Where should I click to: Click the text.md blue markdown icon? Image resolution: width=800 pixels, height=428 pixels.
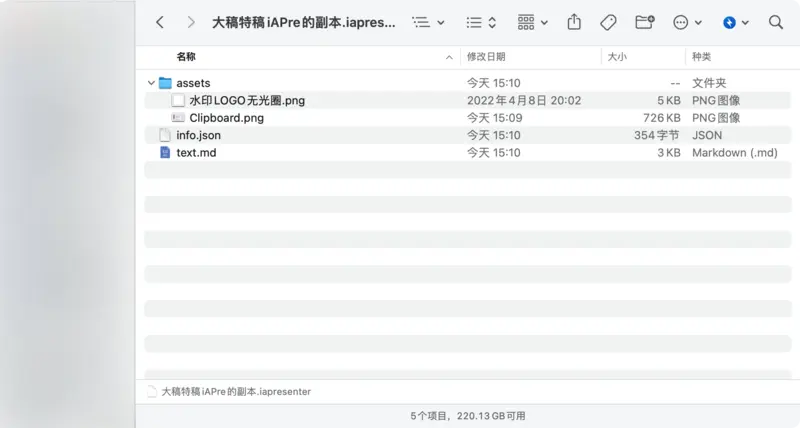165,153
